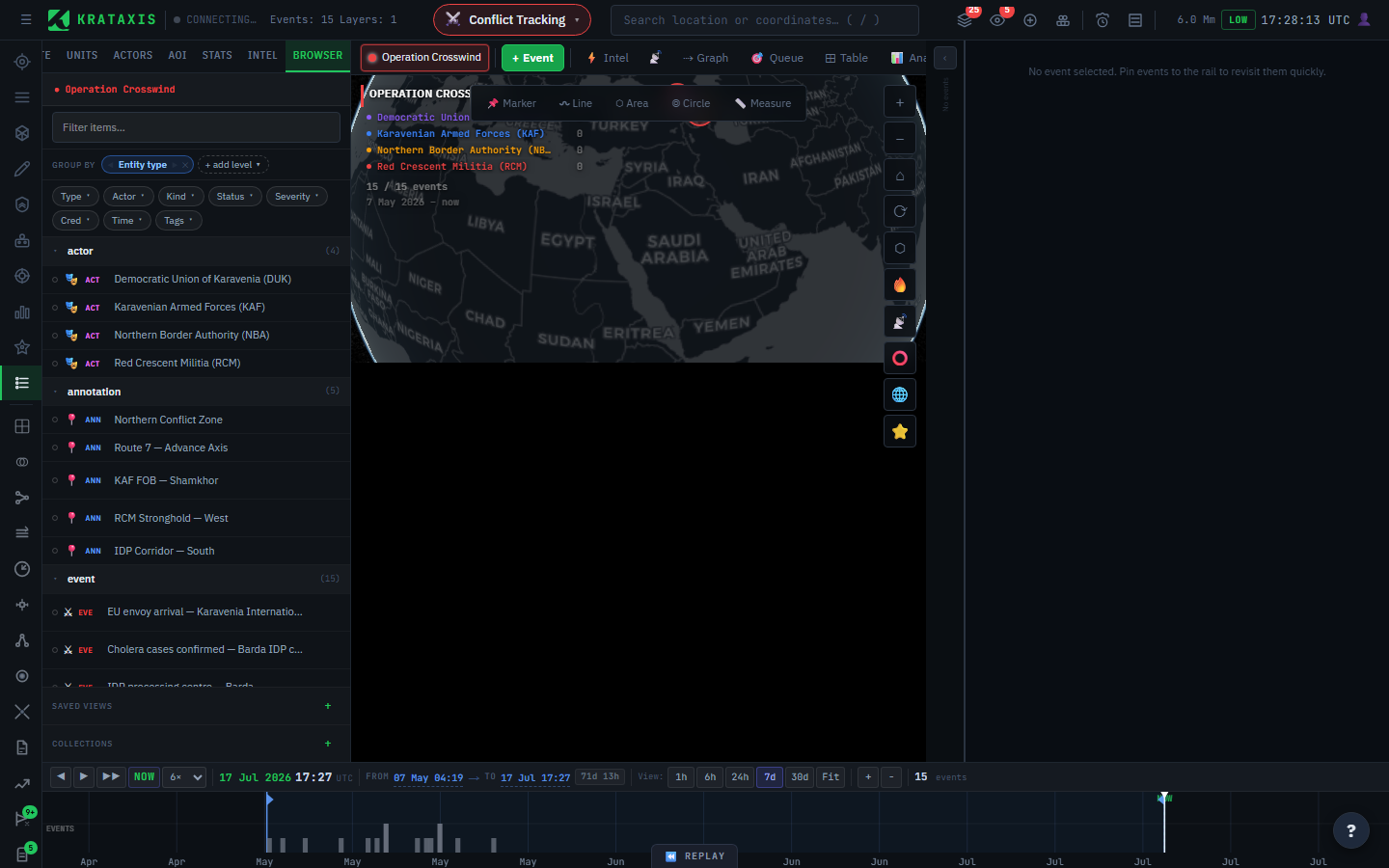1389x868 pixels.
Task: Click the circled plus icon in header
Action: [x=1030, y=20]
